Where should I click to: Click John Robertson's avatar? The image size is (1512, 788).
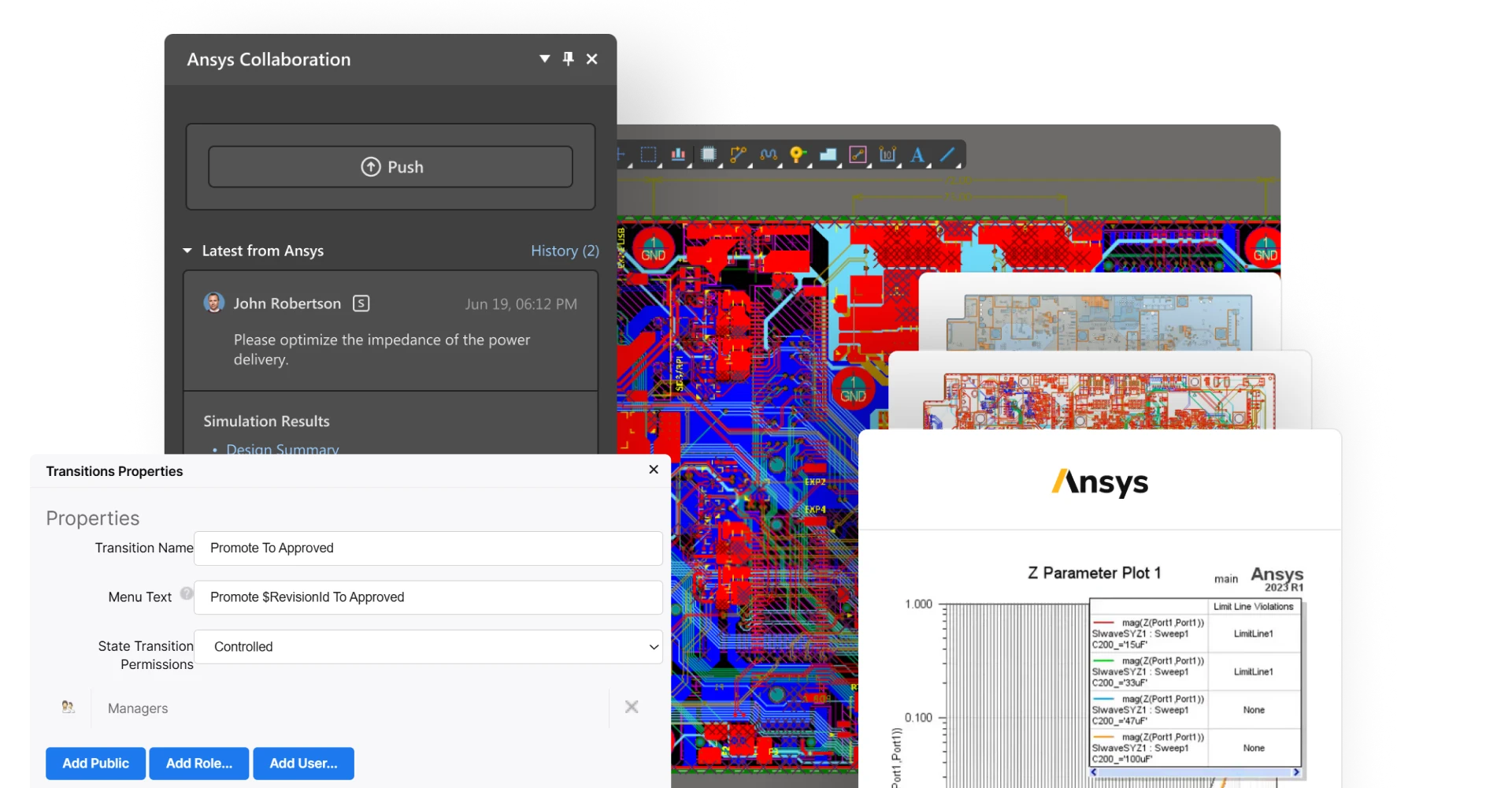[213, 303]
